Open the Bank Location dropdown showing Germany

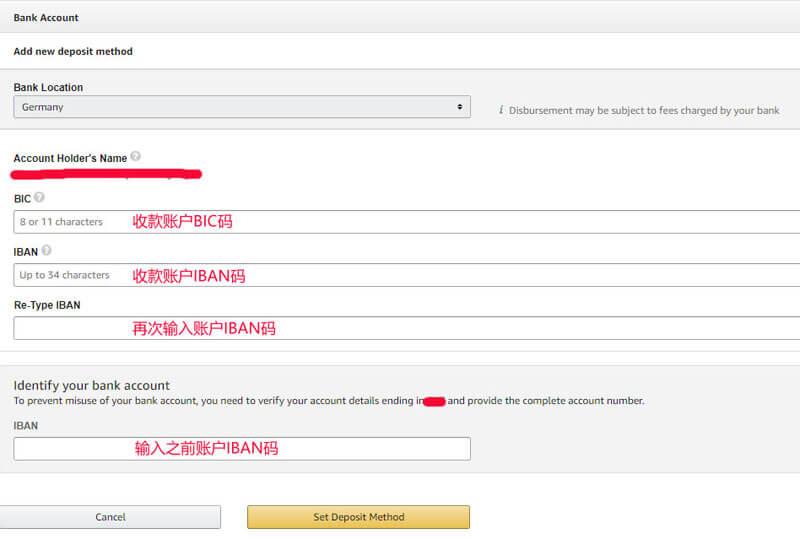(242, 107)
